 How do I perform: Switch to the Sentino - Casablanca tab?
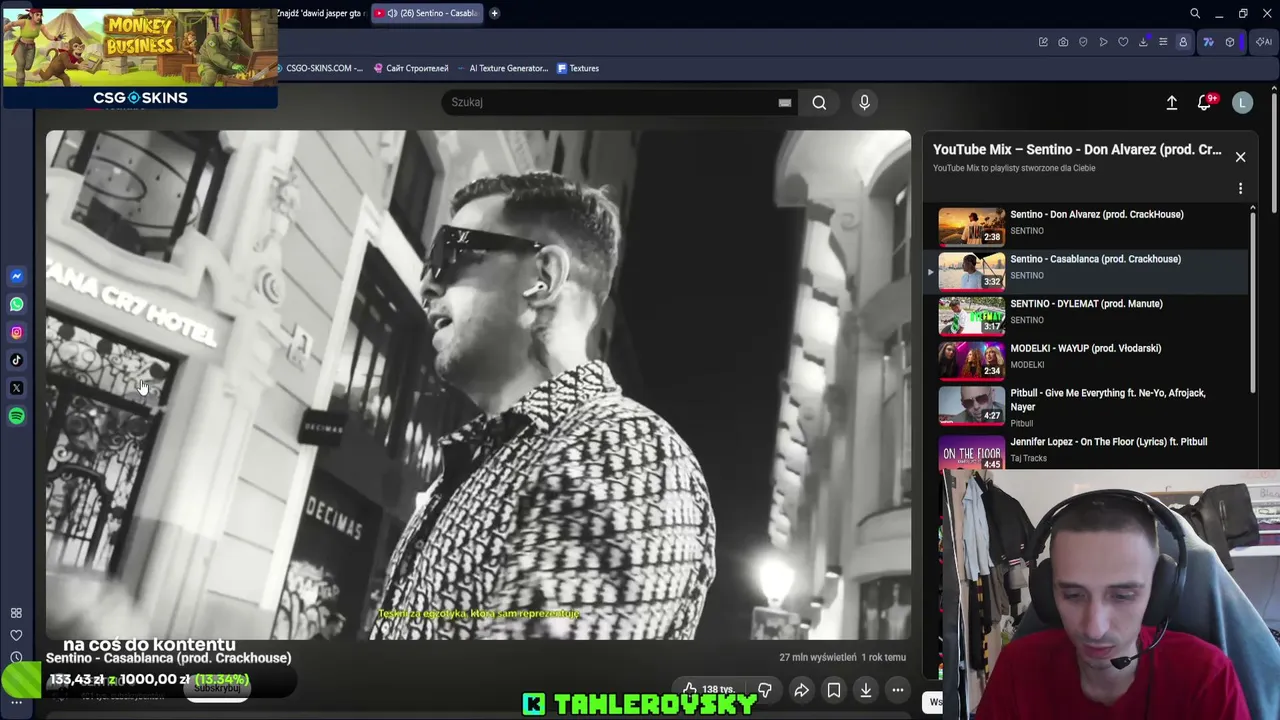pyautogui.click(x=427, y=13)
